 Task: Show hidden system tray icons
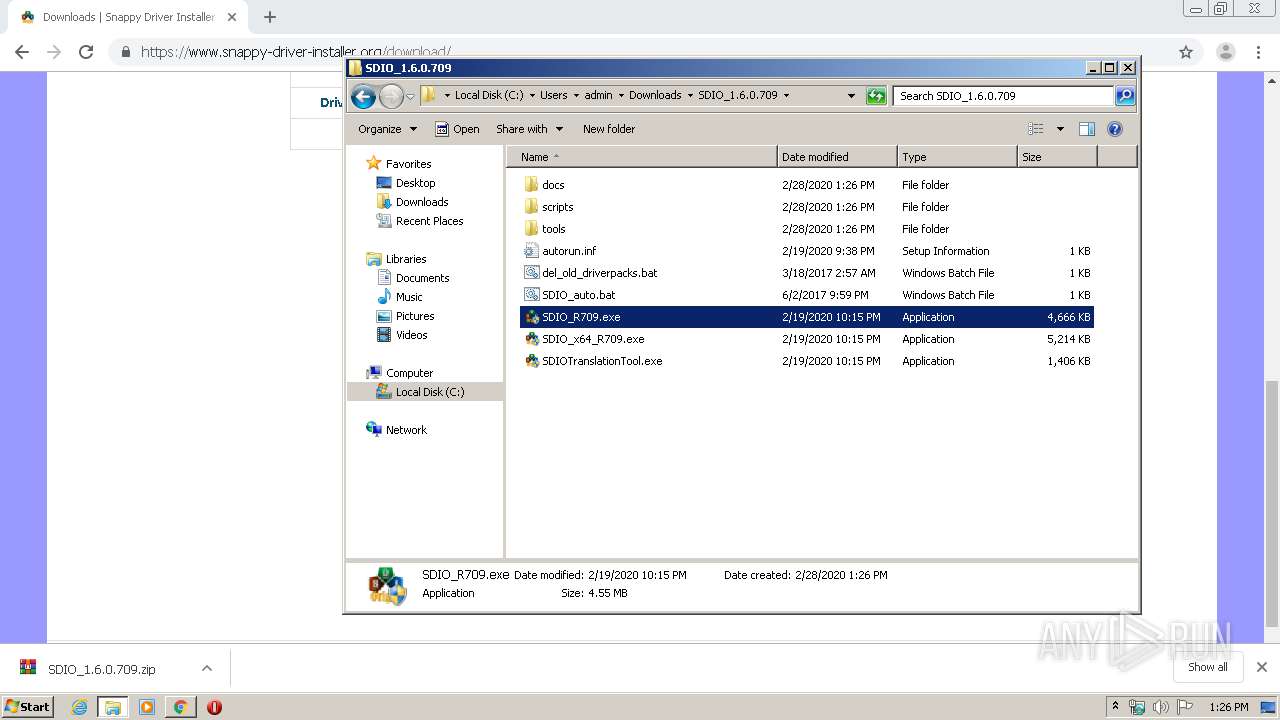[x=1115, y=707]
